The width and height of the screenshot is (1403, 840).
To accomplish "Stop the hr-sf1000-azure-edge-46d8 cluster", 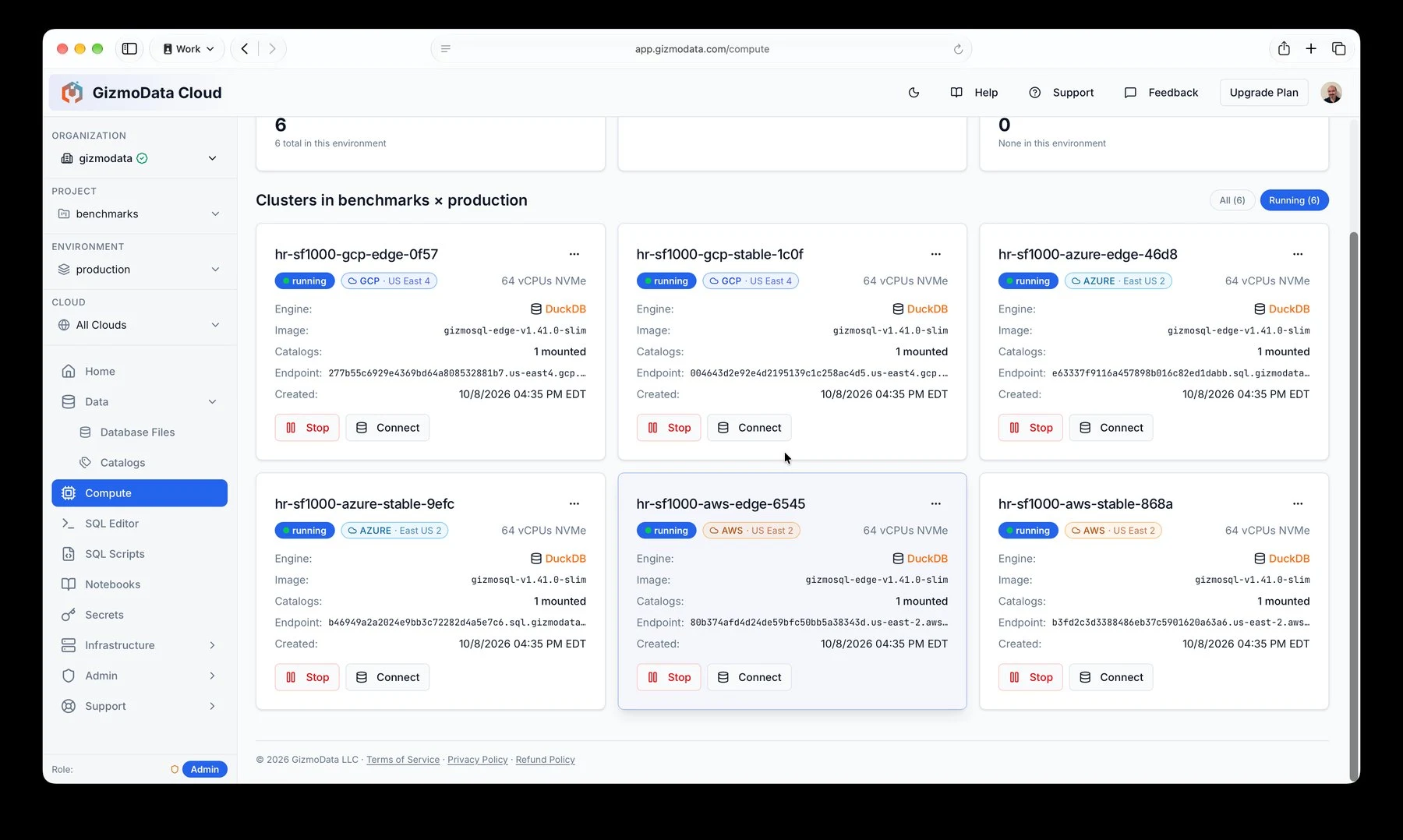I will point(1030,428).
